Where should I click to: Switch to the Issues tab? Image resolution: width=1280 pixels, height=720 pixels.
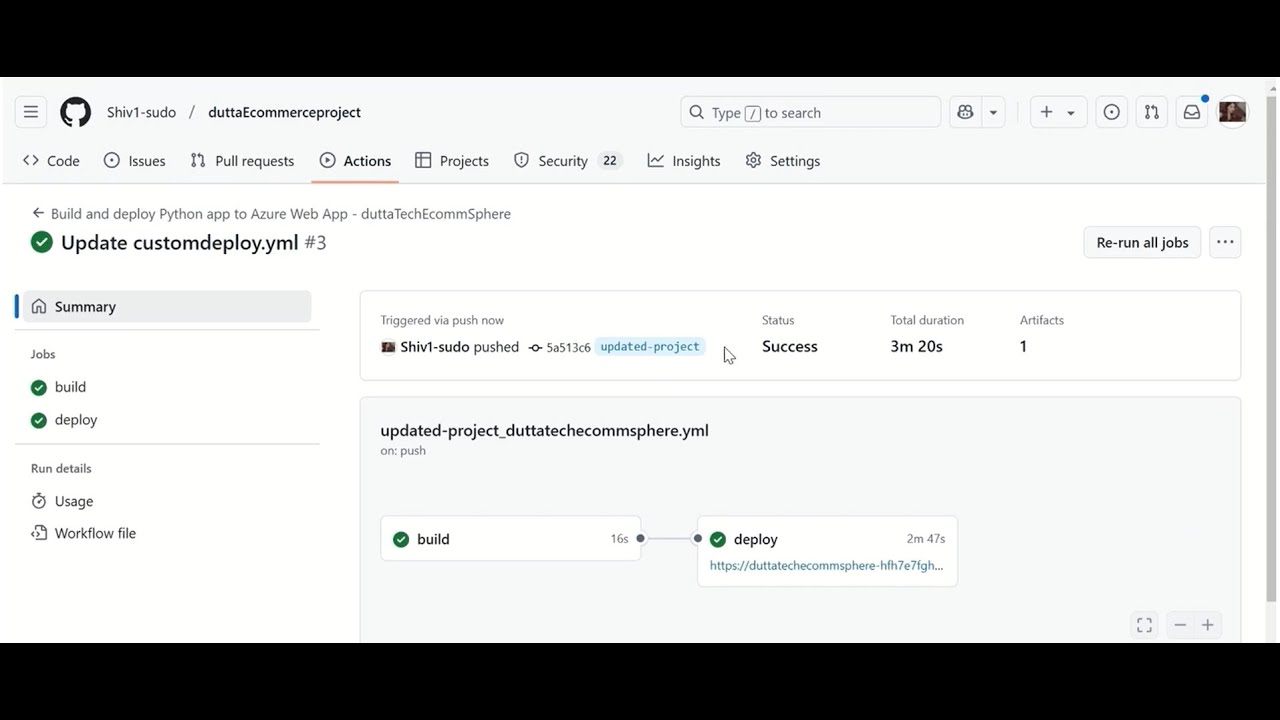(135, 160)
